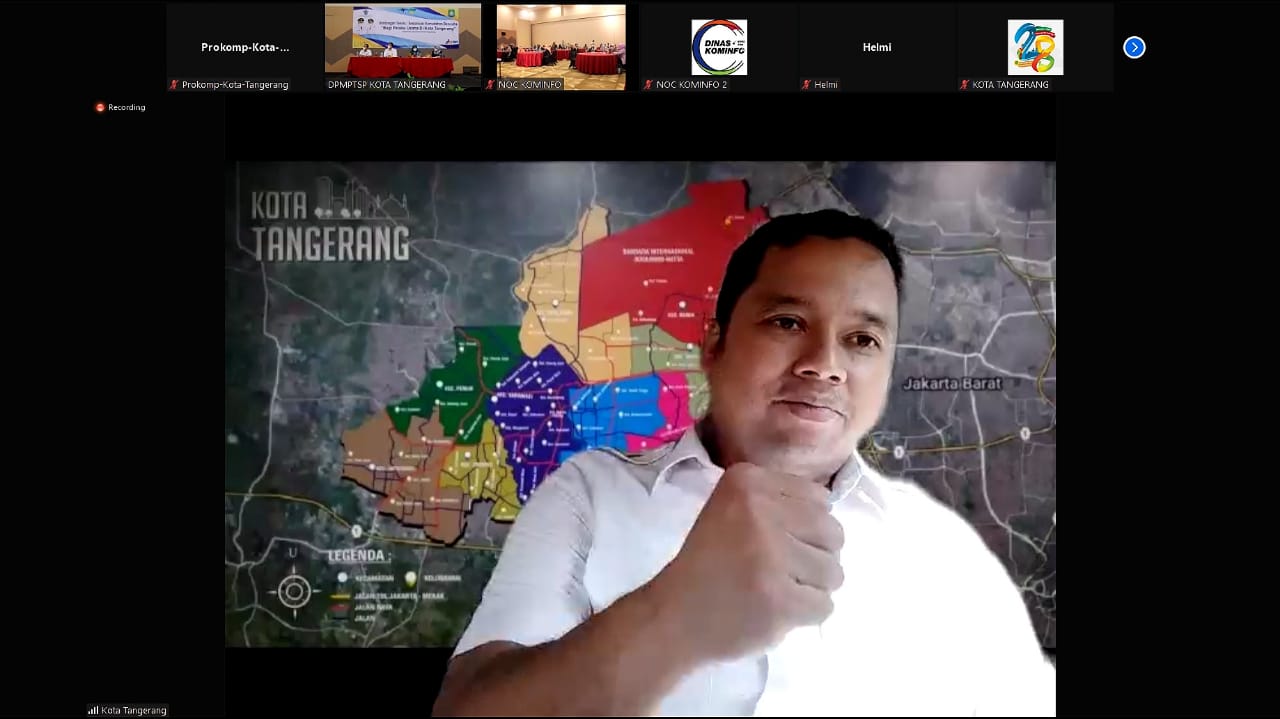Click the Recording status label

pos(127,107)
